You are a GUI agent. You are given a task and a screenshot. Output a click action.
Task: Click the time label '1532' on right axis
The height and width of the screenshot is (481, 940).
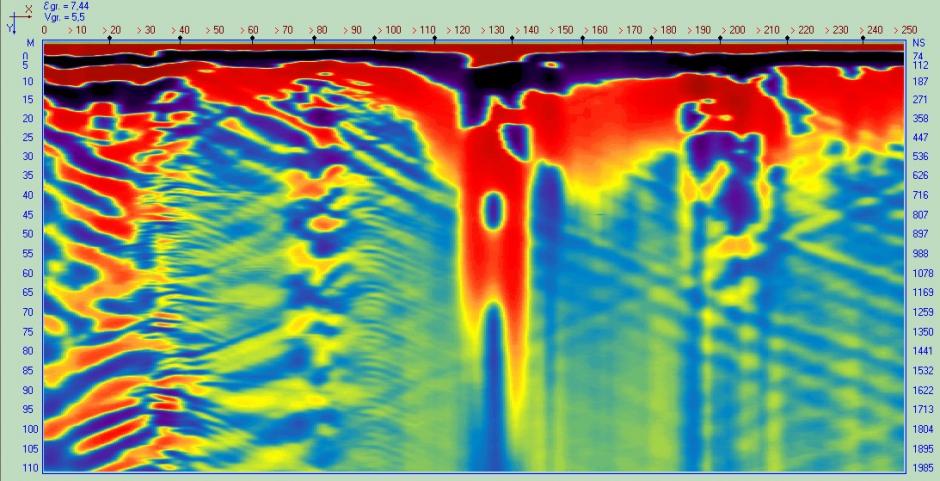pyautogui.click(x=923, y=370)
